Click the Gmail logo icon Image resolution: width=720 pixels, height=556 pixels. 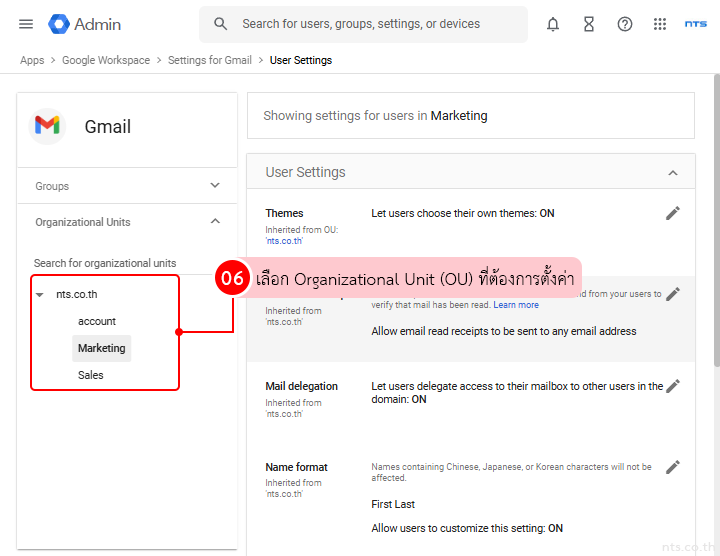point(47,126)
